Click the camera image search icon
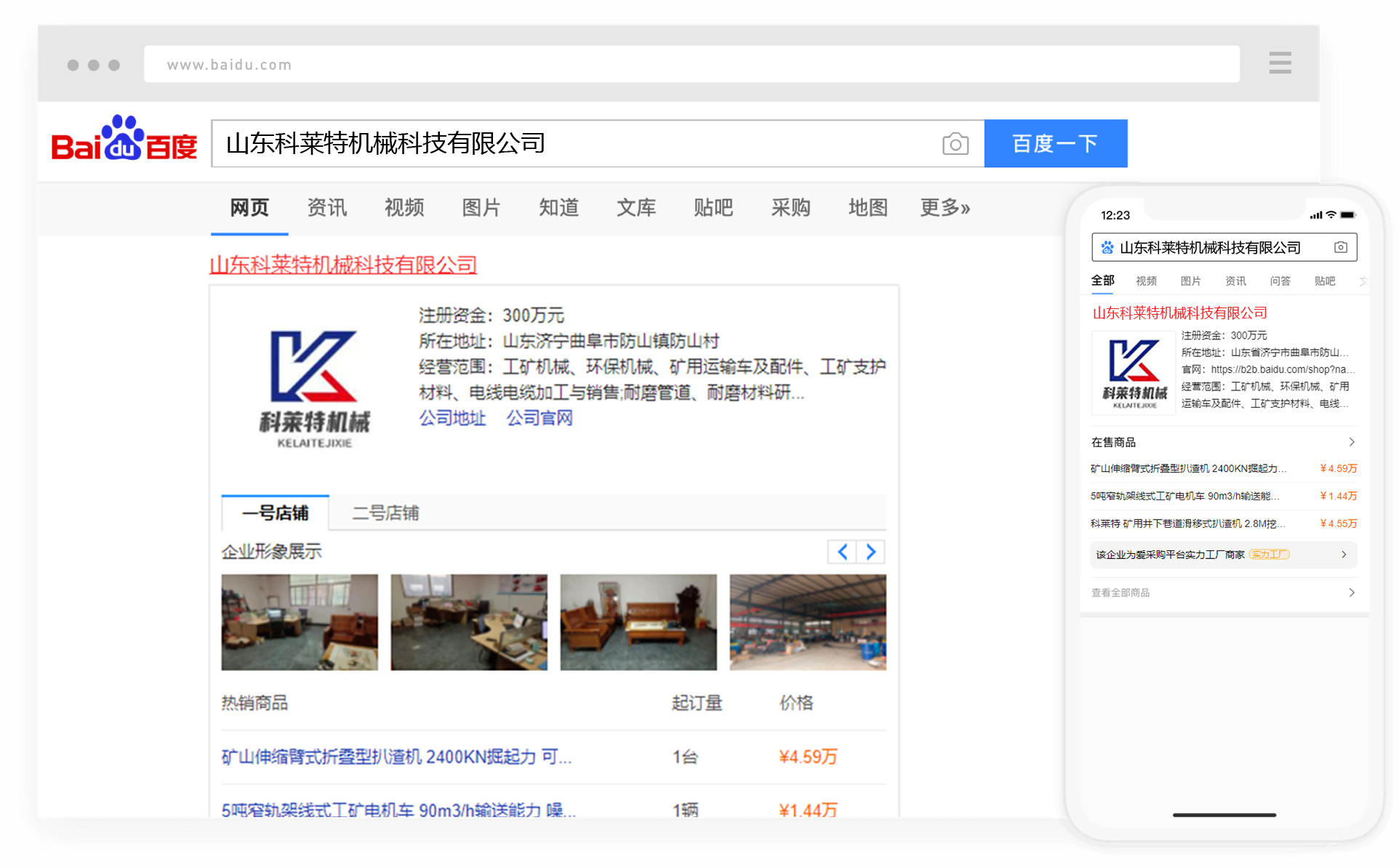The height and width of the screenshot is (868, 1399). click(x=955, y=144)
